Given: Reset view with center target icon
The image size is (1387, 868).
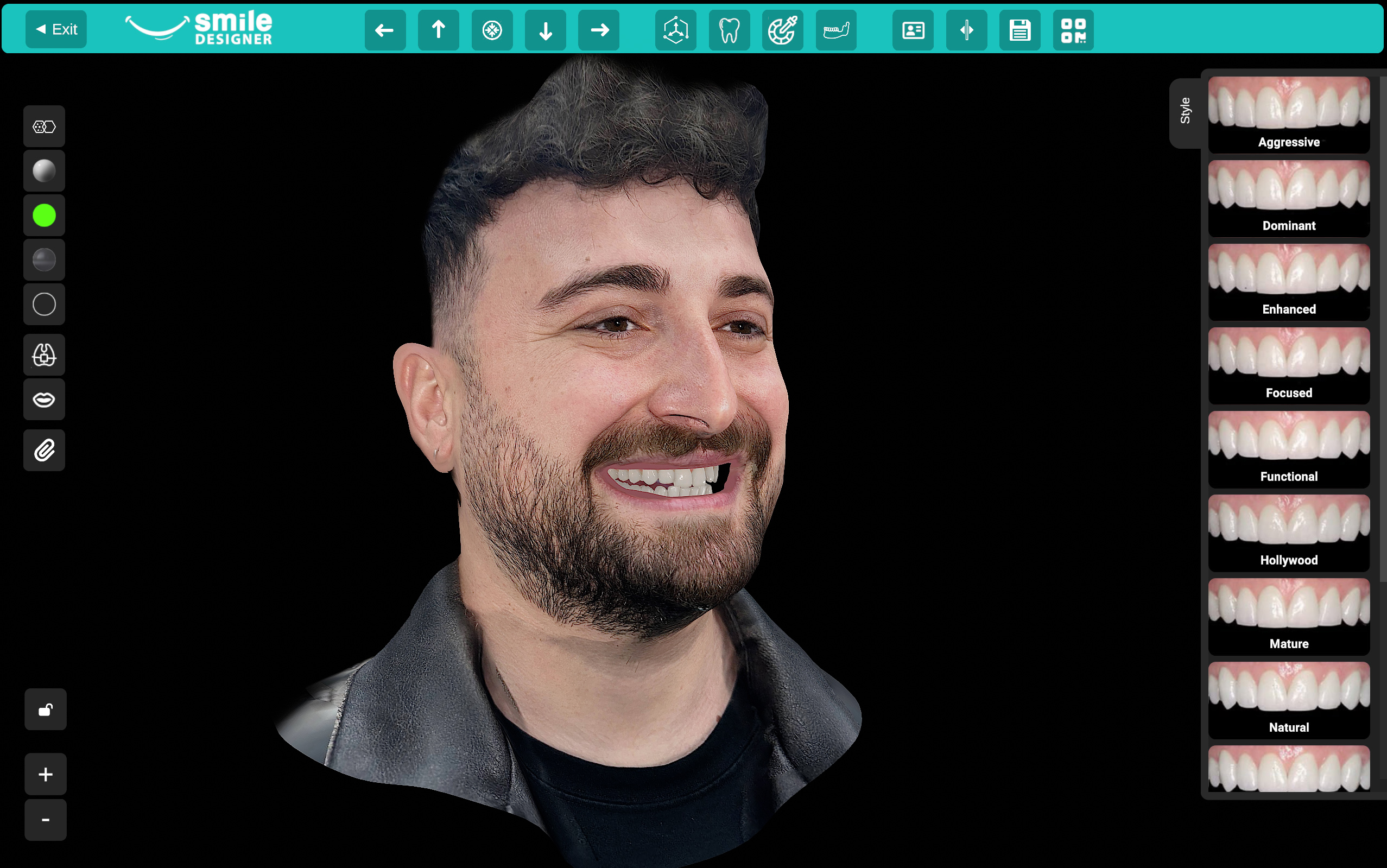Looking at the screenshot, I should [x=492, y=30].
